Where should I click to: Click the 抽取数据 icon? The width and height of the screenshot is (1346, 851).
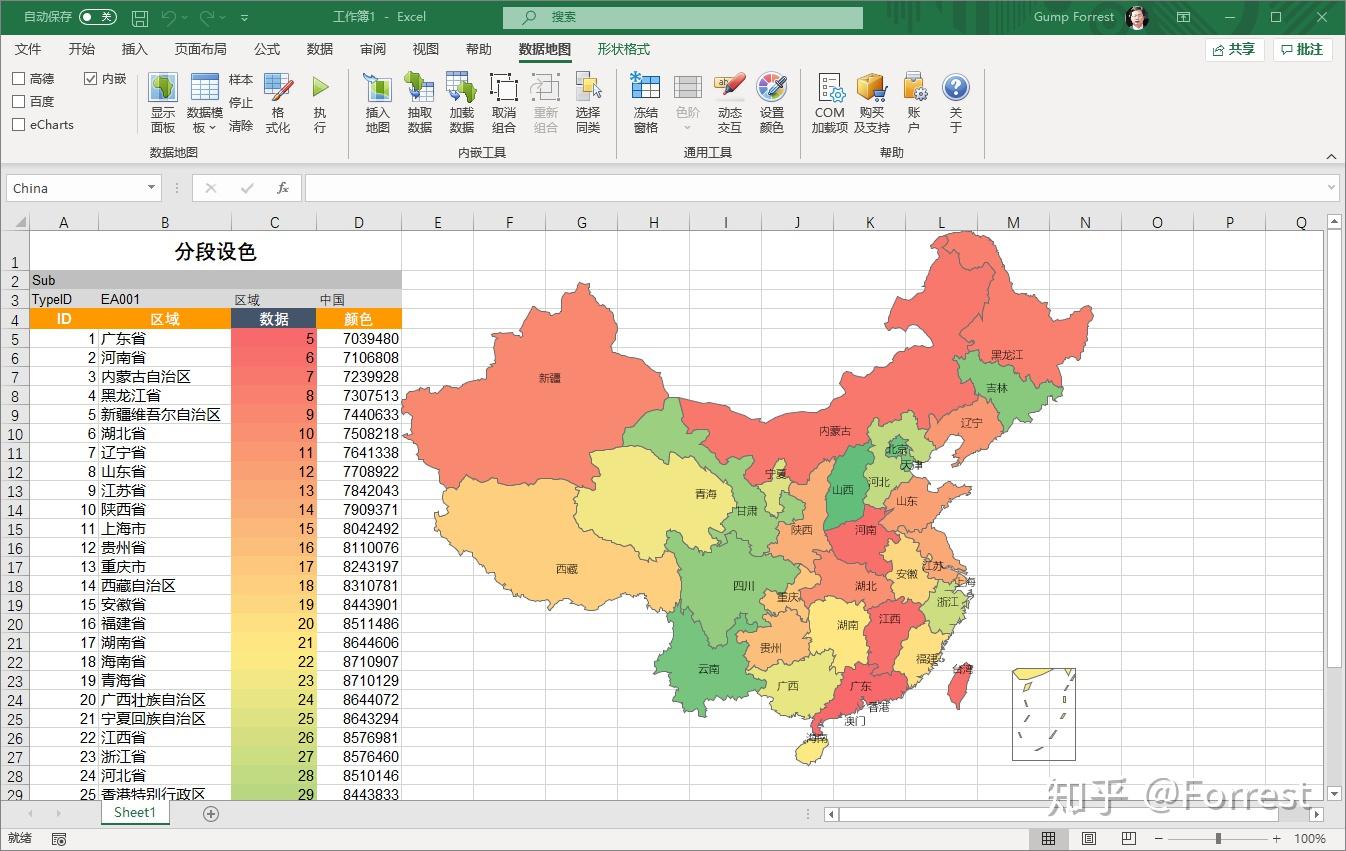coord(419,100)
